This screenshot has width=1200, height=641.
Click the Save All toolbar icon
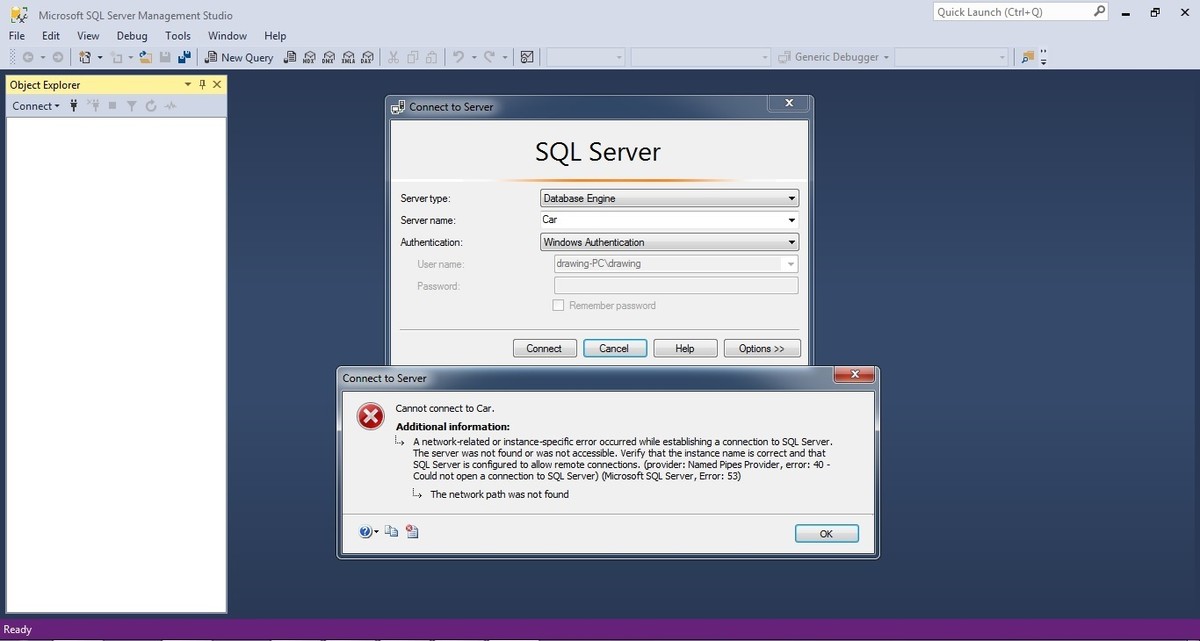(184, 57)
